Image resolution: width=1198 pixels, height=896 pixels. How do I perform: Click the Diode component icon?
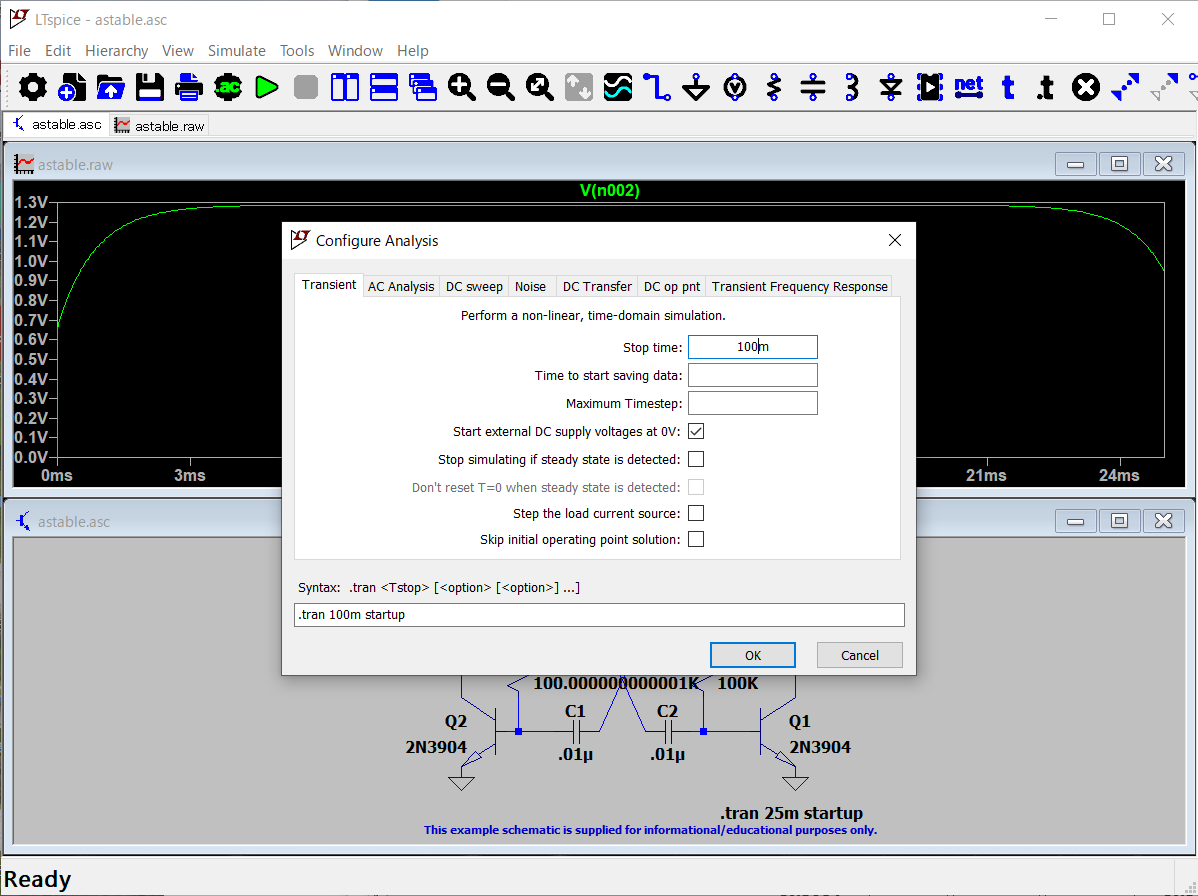tap(891, 88)
